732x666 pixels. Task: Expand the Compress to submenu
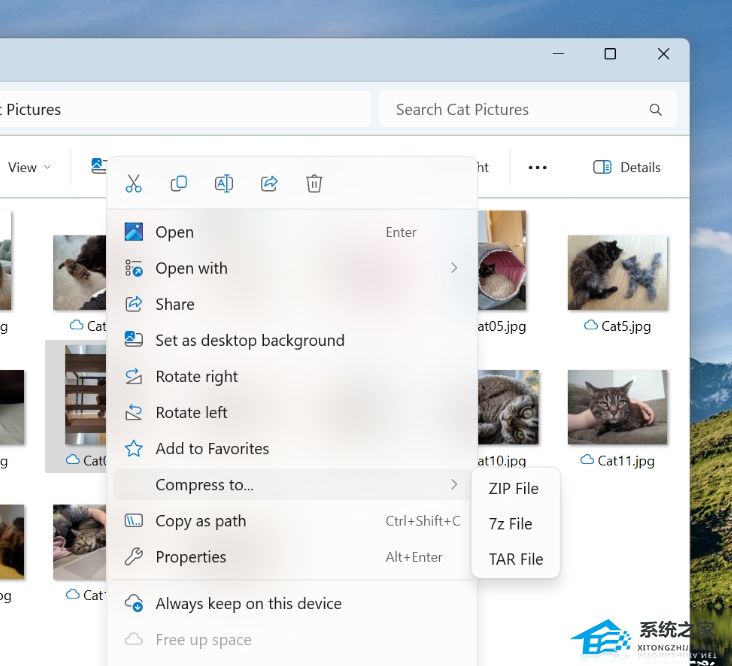point(290,485)
